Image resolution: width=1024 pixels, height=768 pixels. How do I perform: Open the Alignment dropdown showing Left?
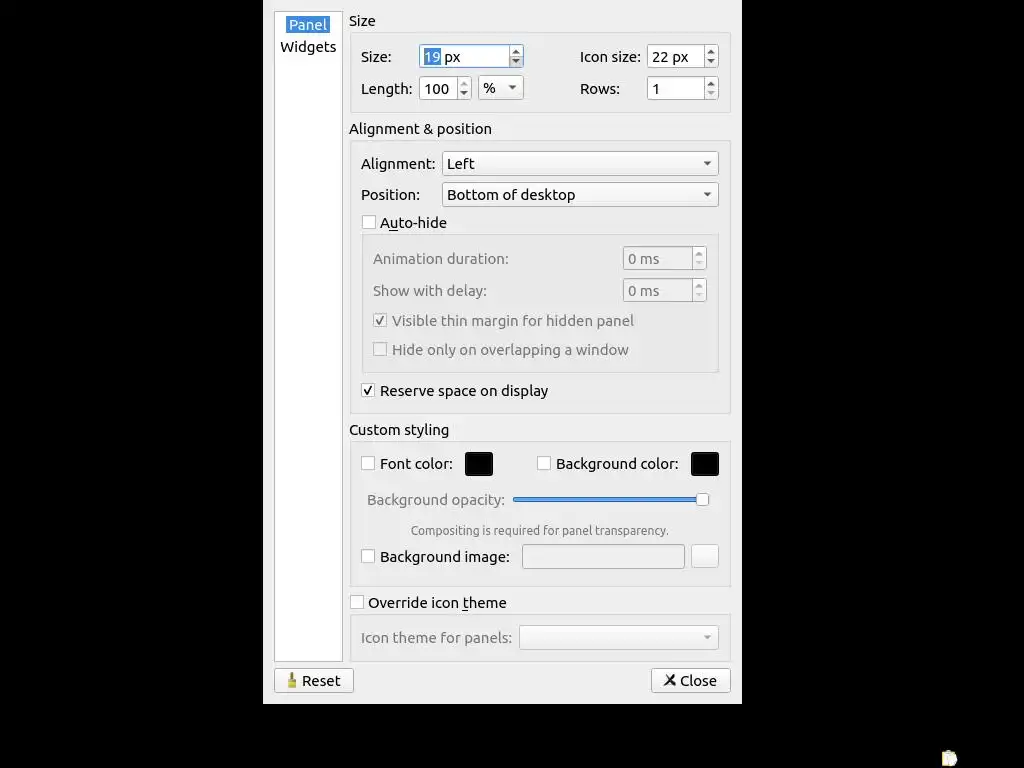point(580,164)
